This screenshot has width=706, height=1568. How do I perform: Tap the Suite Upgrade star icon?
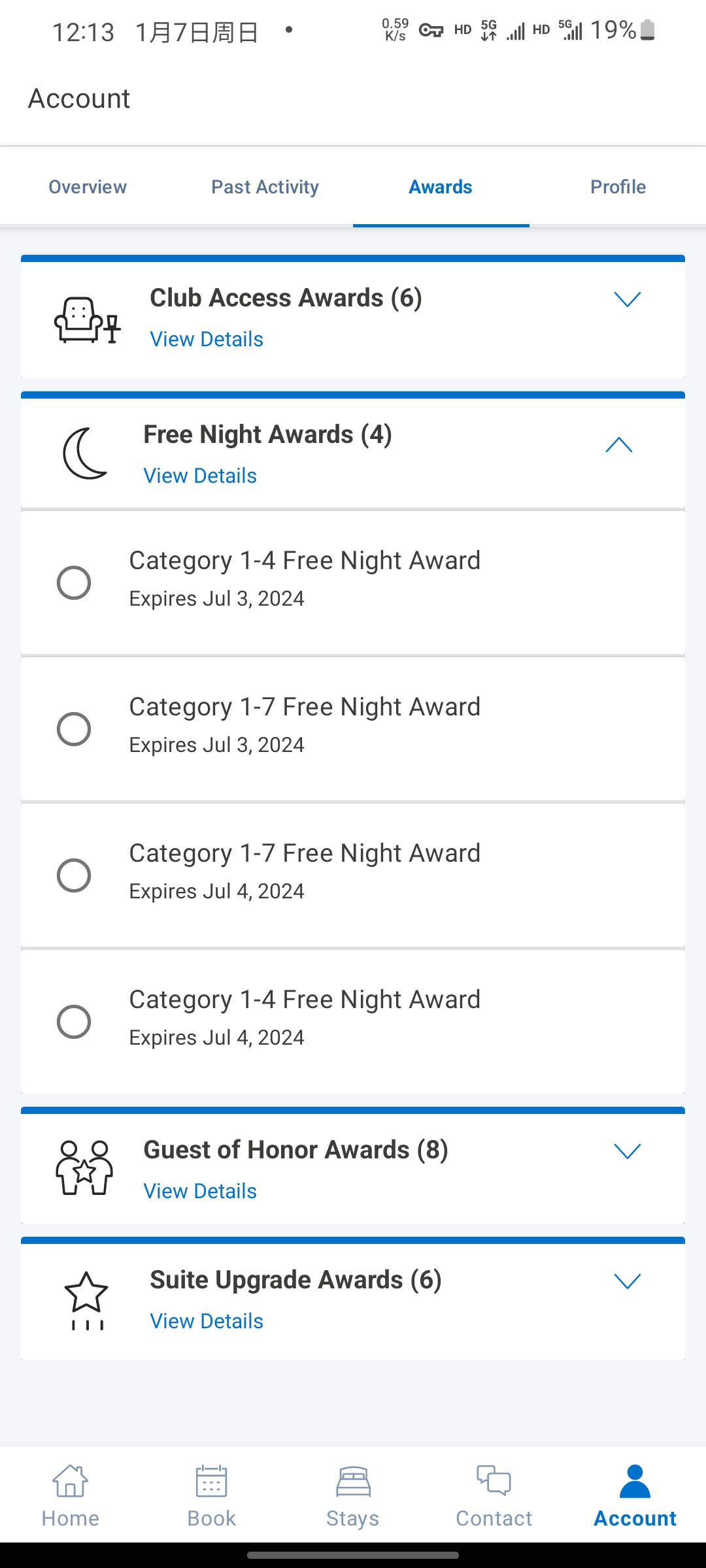[x=86, y=1300]
